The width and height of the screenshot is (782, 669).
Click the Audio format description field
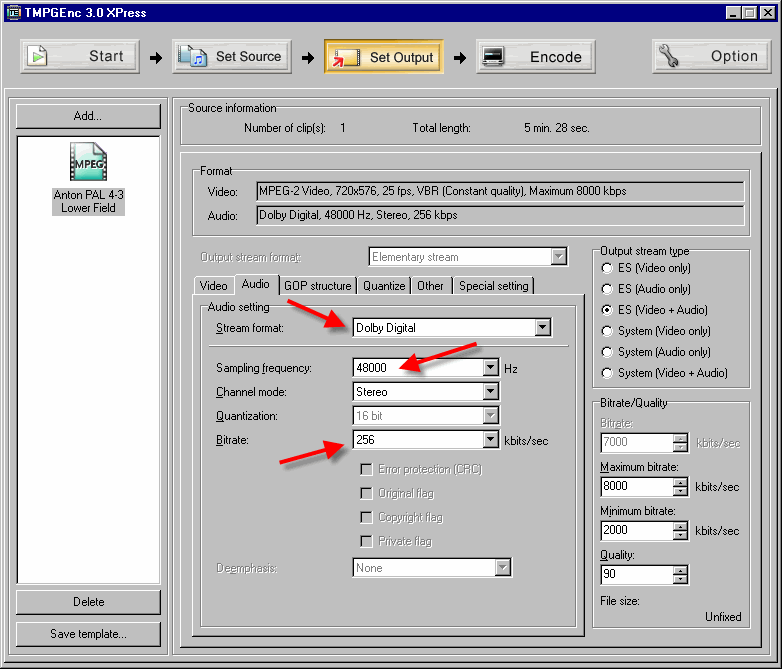(x=500, y=215)
